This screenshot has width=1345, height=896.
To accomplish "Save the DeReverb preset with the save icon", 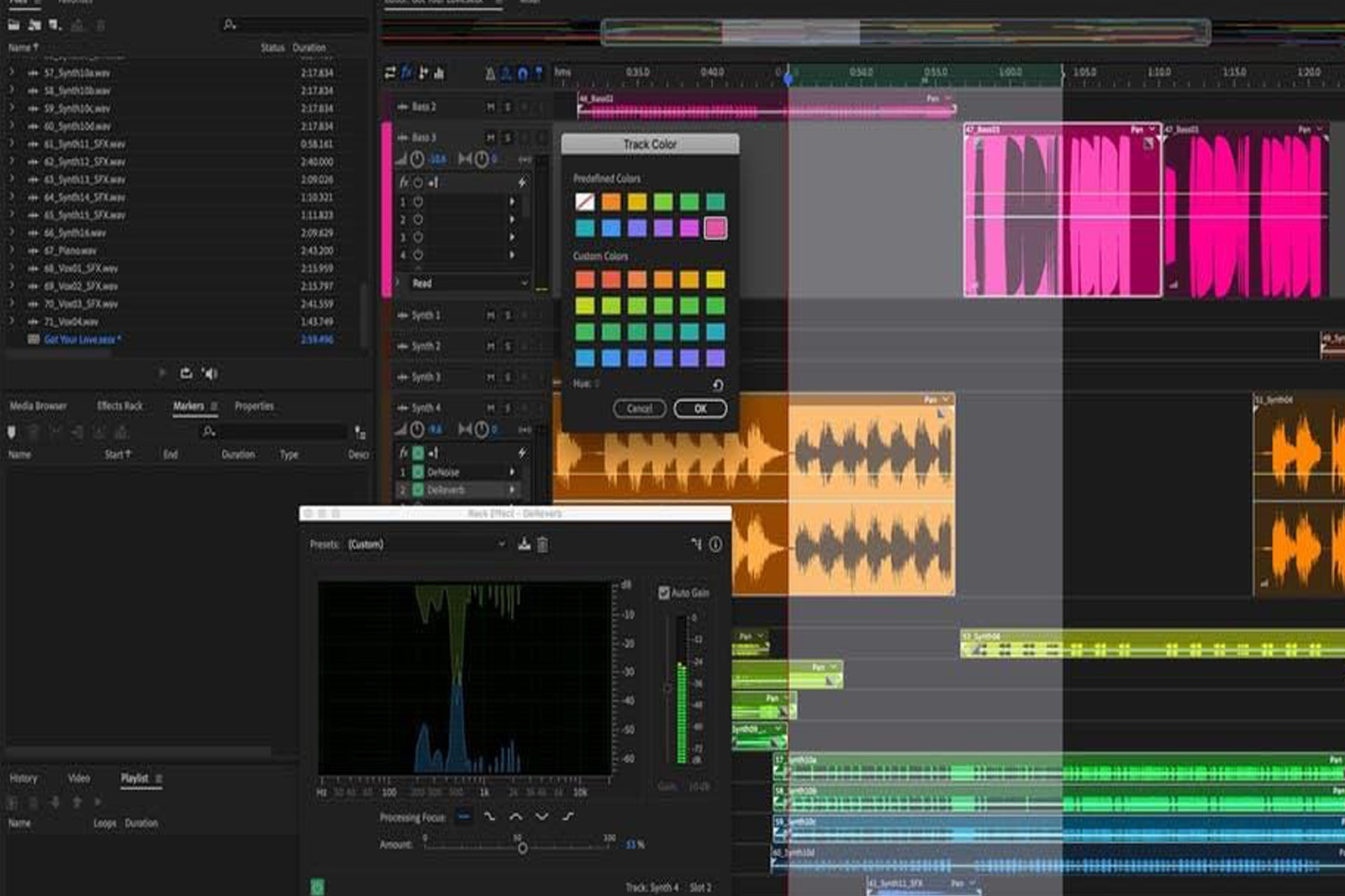I will click(524, 545).
